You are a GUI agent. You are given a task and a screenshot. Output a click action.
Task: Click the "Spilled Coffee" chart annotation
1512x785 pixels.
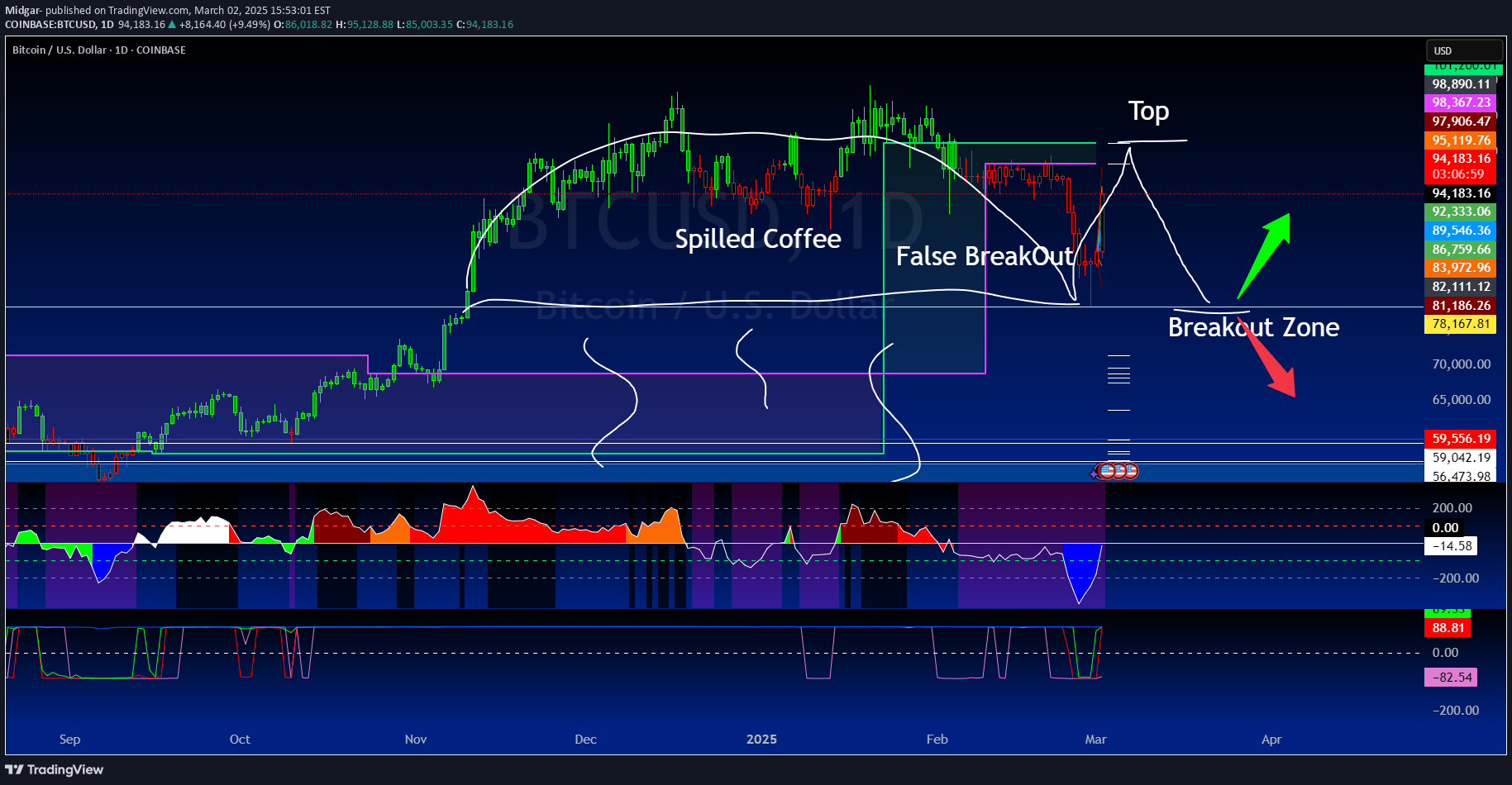[758, 239]
